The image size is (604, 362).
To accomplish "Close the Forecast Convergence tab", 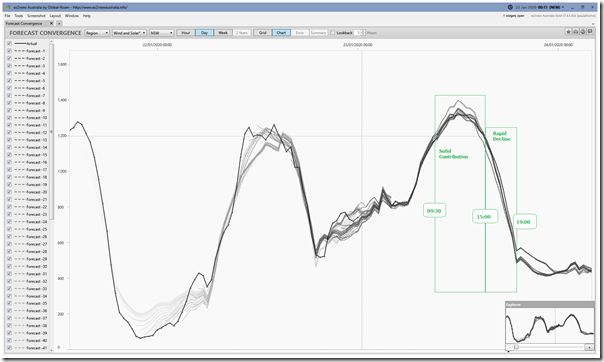I will click(52, 23).
